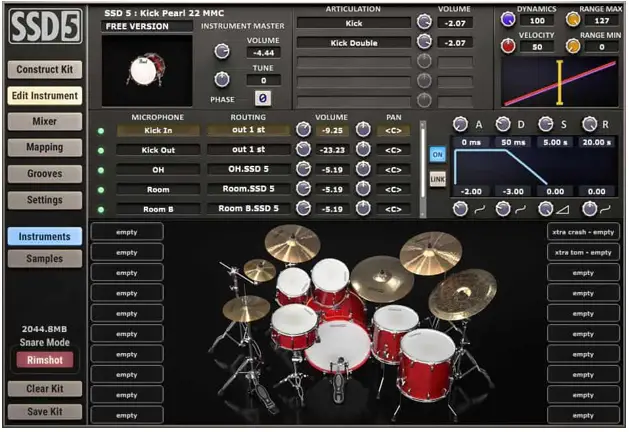This screenshot has height=432, width=629.
Task: Click the Kick Out pan knob
Action: (363, 149)
